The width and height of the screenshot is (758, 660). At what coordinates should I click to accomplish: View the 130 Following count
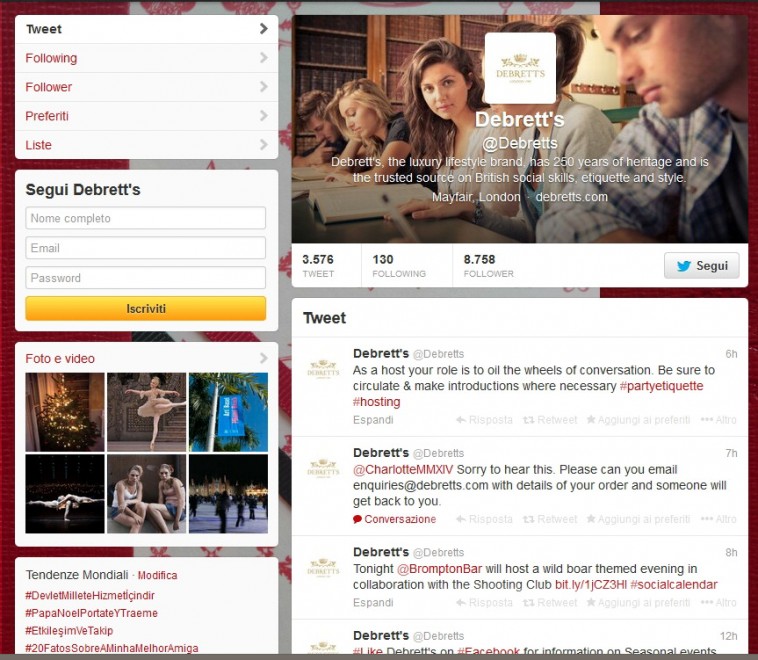[x=399, y=265]
